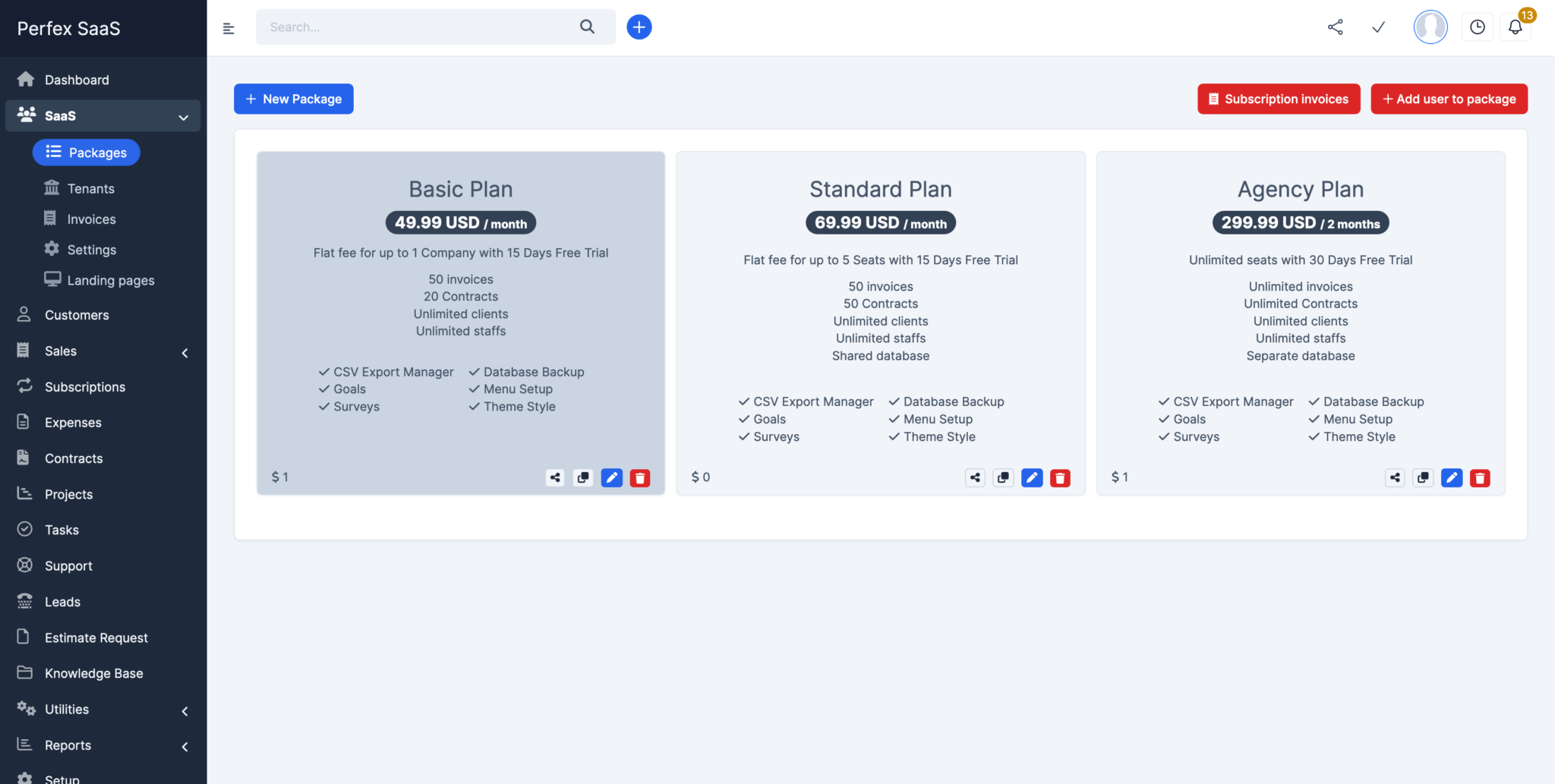This screenshot has height=784, width=1555.
Task: Open the recent activity clock icon
Action: [x=1477, y=27]
